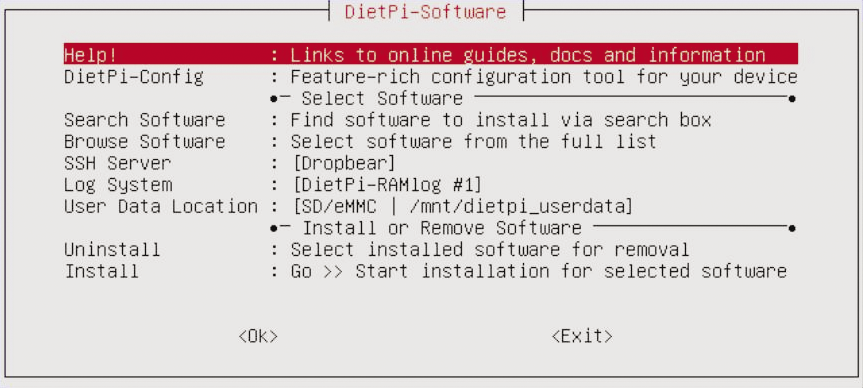Select the highlighted Help! menu entry
This screenshot has width=863, height=388.
(431, 55)
